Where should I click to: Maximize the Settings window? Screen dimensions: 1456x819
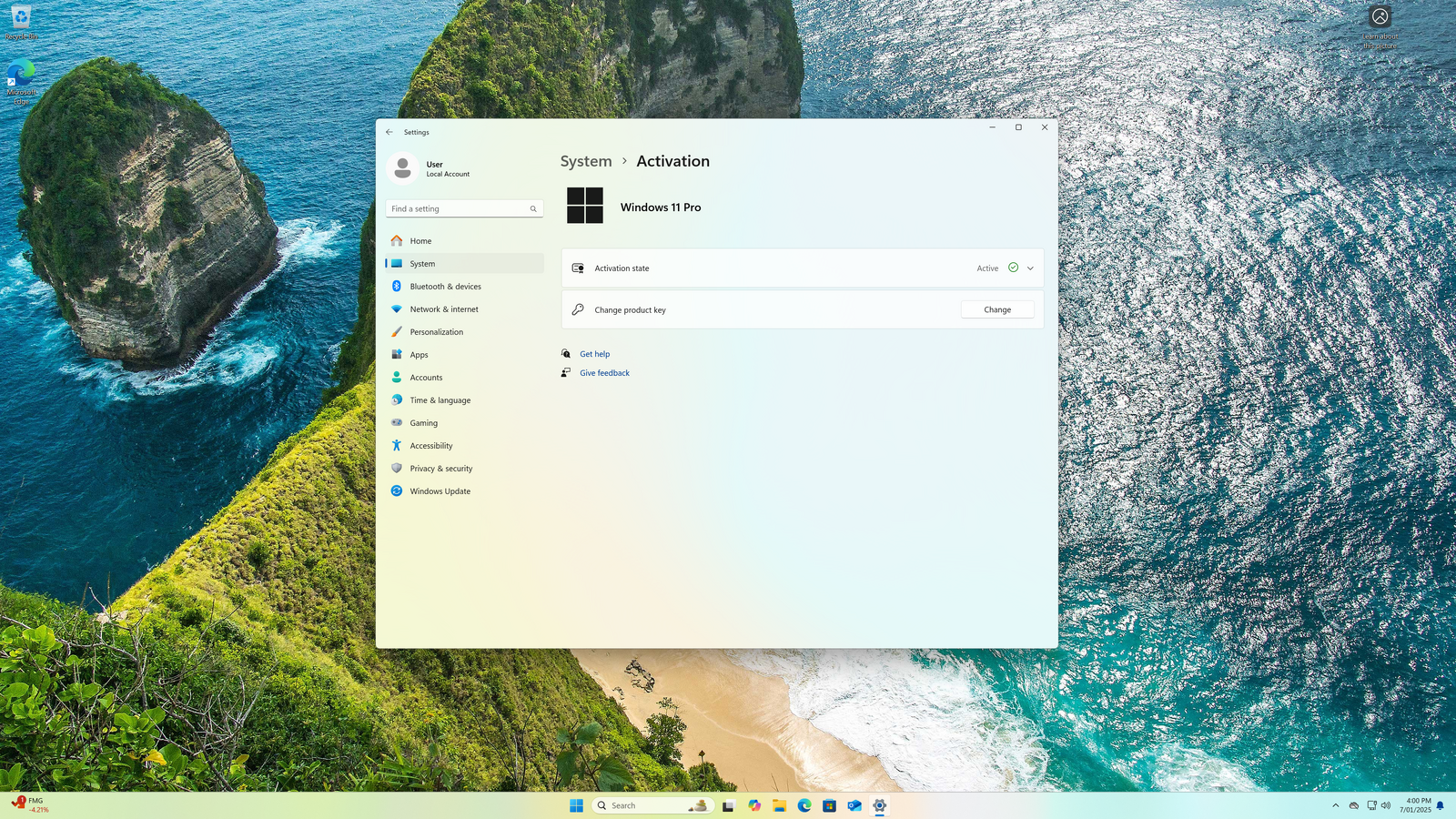tap(1018, 127)
